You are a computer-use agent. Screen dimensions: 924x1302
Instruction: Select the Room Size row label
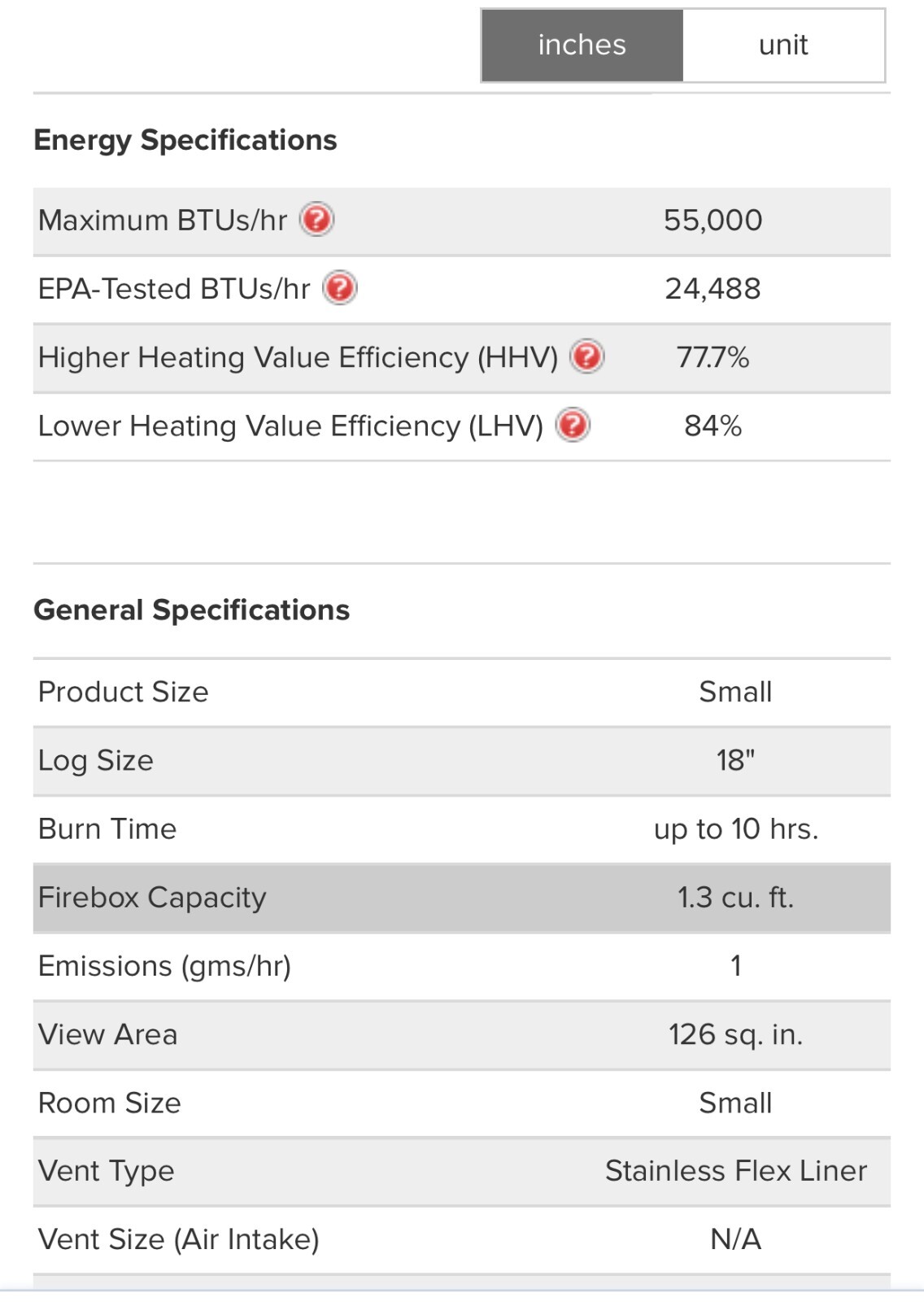point(110,1103)
